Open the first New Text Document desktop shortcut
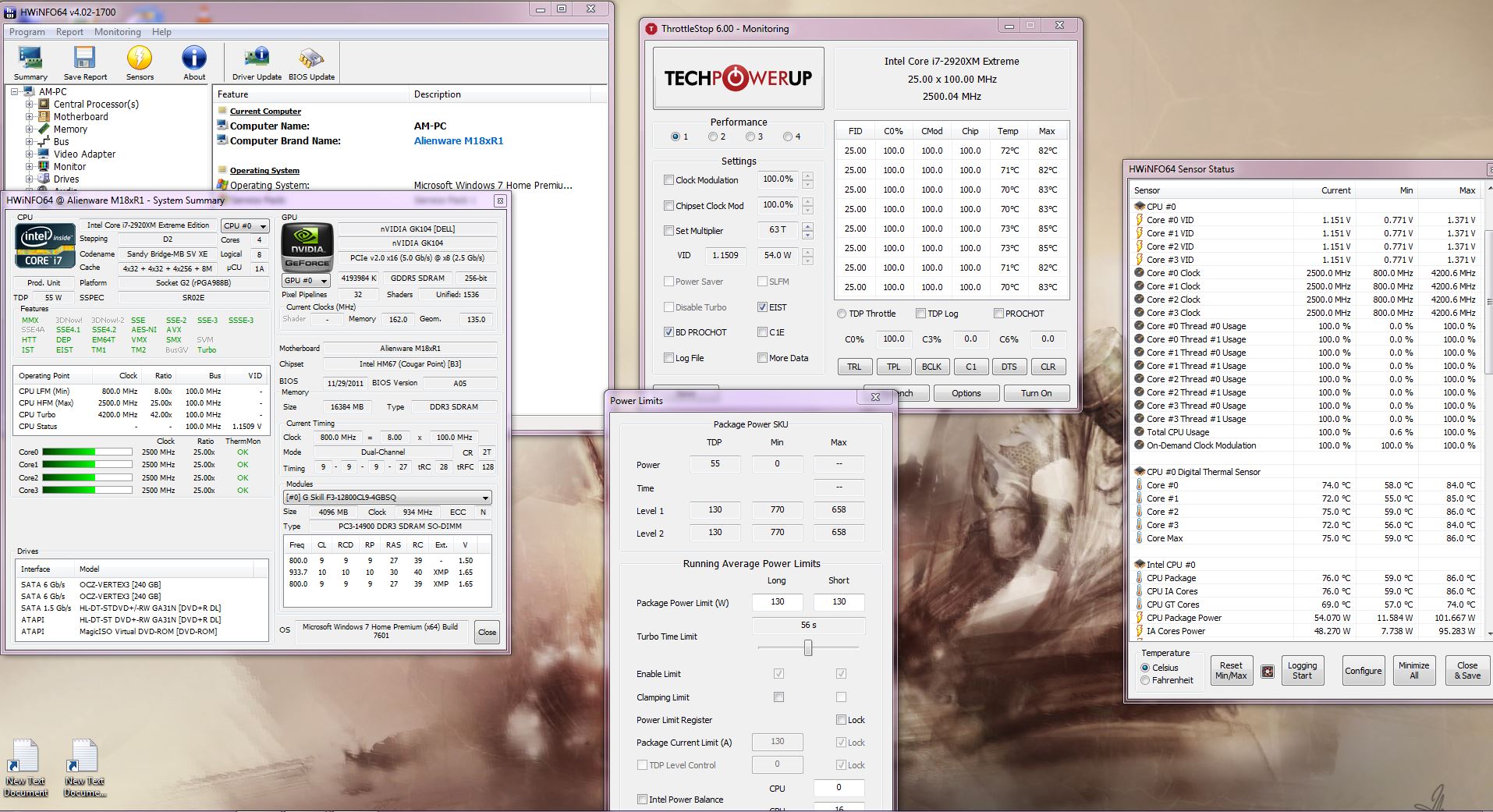1493x812 pixels. click(25, 768)
